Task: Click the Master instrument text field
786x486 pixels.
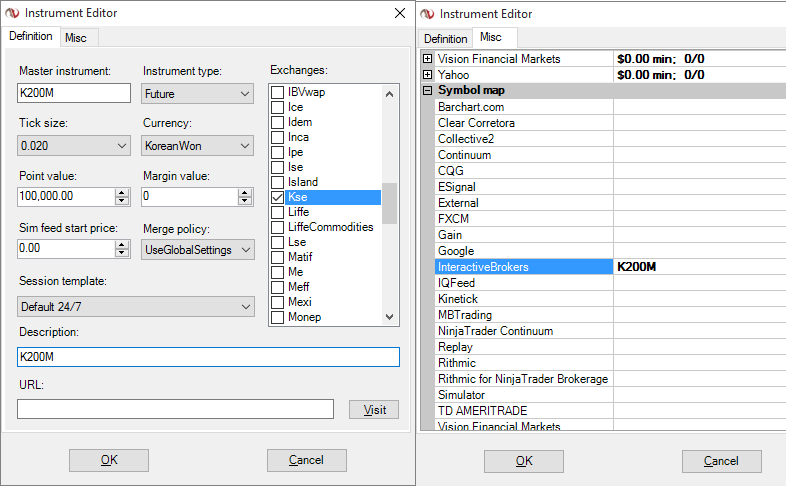Action: point(75,93)
